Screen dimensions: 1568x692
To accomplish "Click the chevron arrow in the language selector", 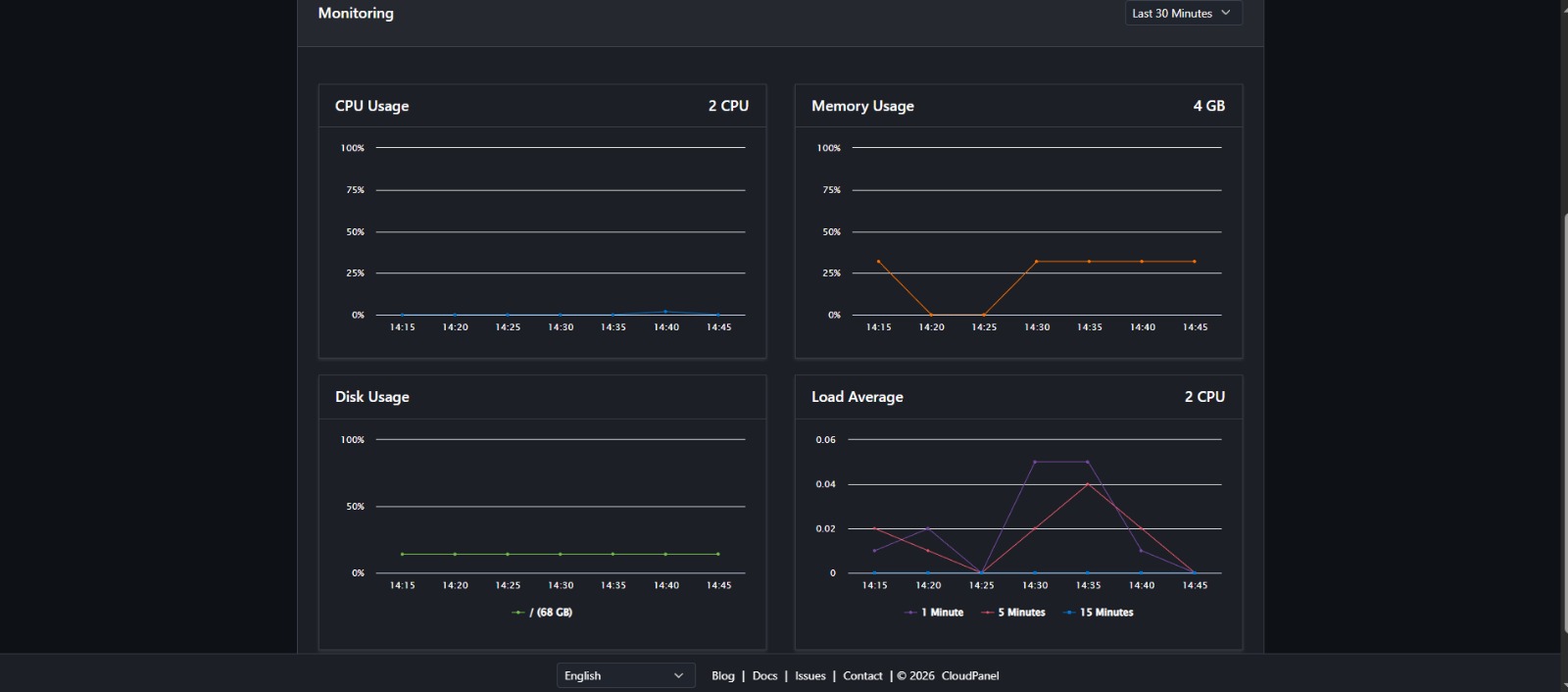I will pos(678,675).
